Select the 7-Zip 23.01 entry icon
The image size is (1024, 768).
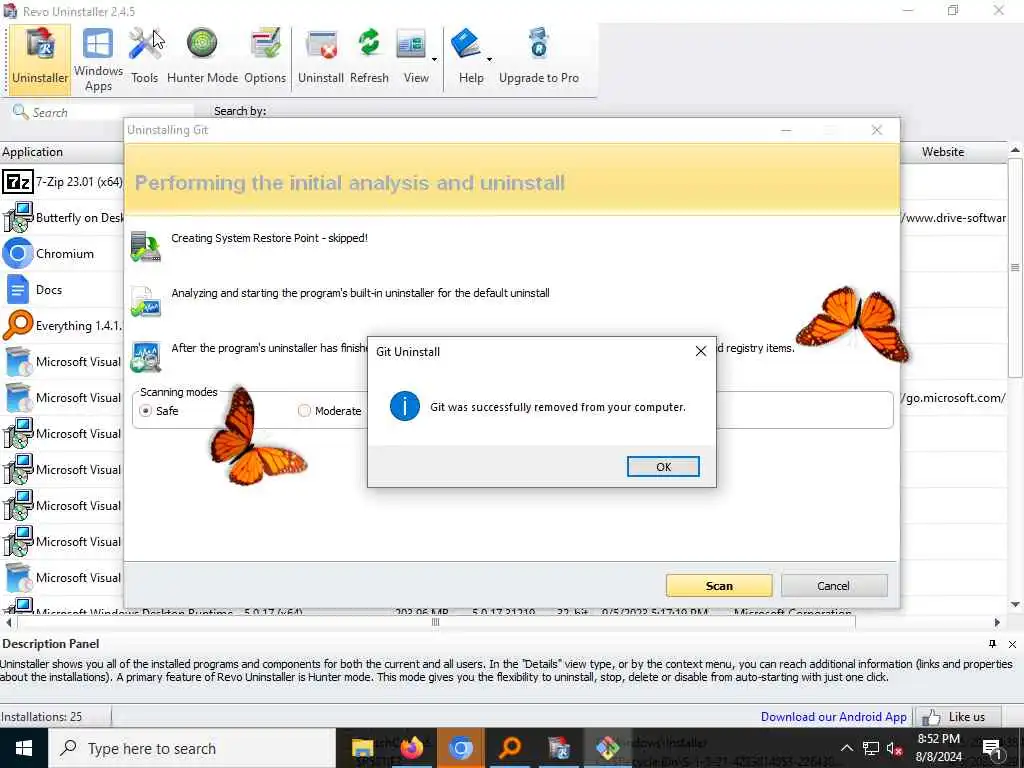[x=18, y=182]
